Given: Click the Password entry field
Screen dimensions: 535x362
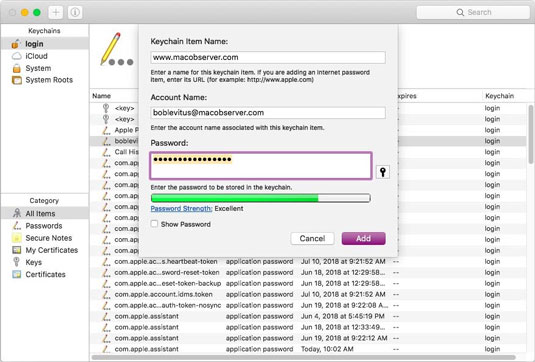Looking at the screenshot, I should coord(261,166).
